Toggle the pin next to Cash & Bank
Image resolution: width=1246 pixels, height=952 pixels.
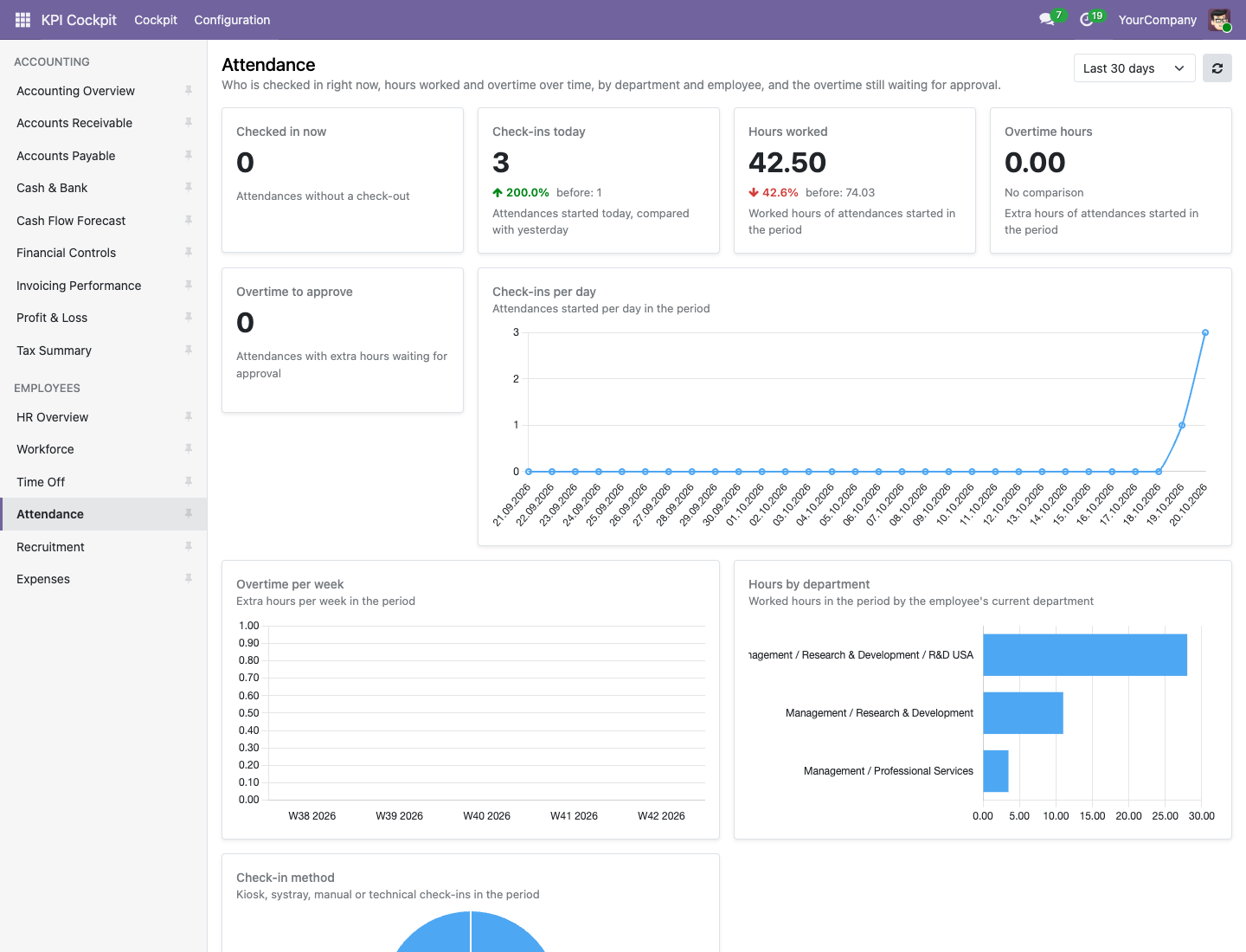188,188
